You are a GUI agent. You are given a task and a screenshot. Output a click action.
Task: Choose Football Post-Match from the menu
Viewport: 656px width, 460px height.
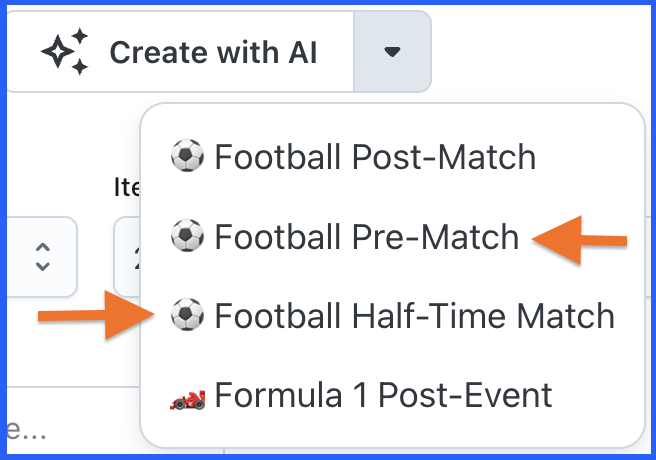375,157
